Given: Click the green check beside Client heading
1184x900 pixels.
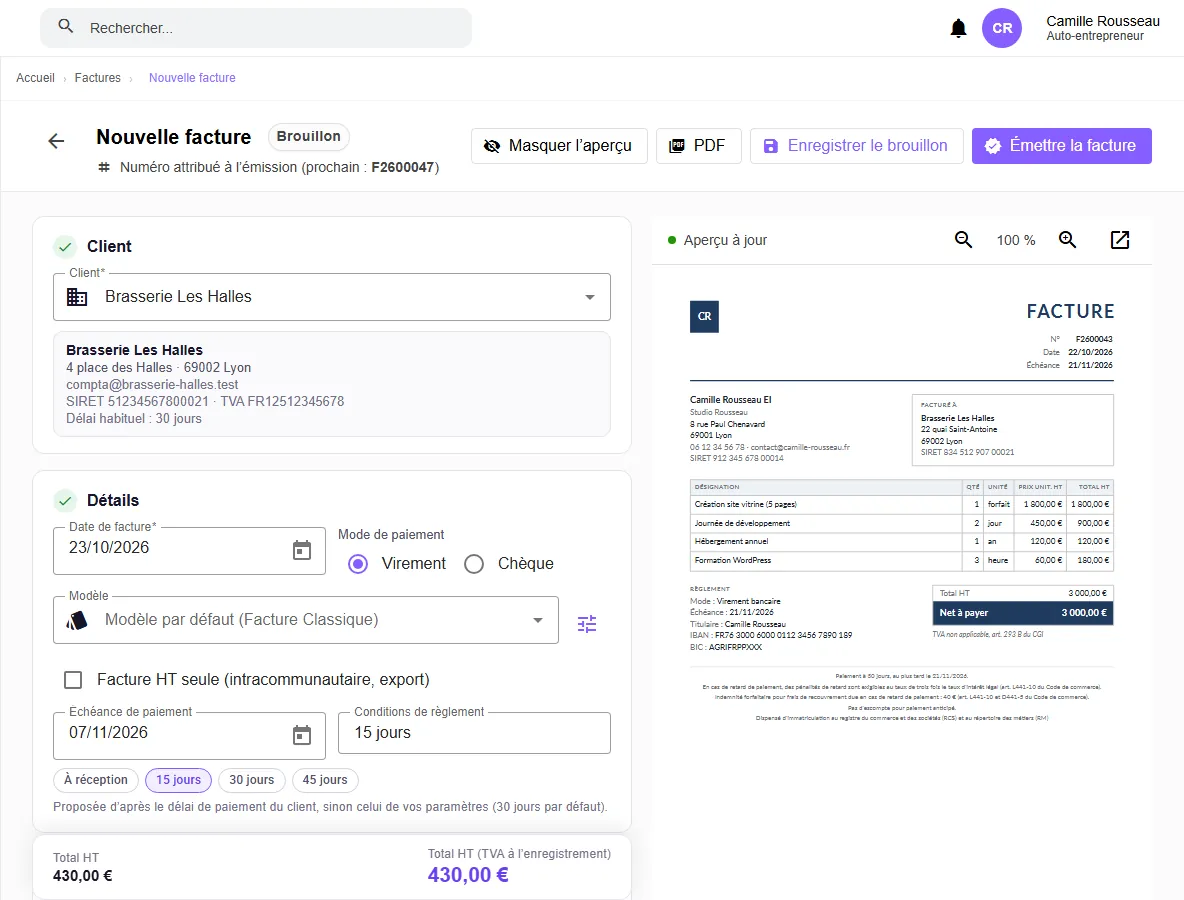Looking at the screenshot, I should (65, 246).
